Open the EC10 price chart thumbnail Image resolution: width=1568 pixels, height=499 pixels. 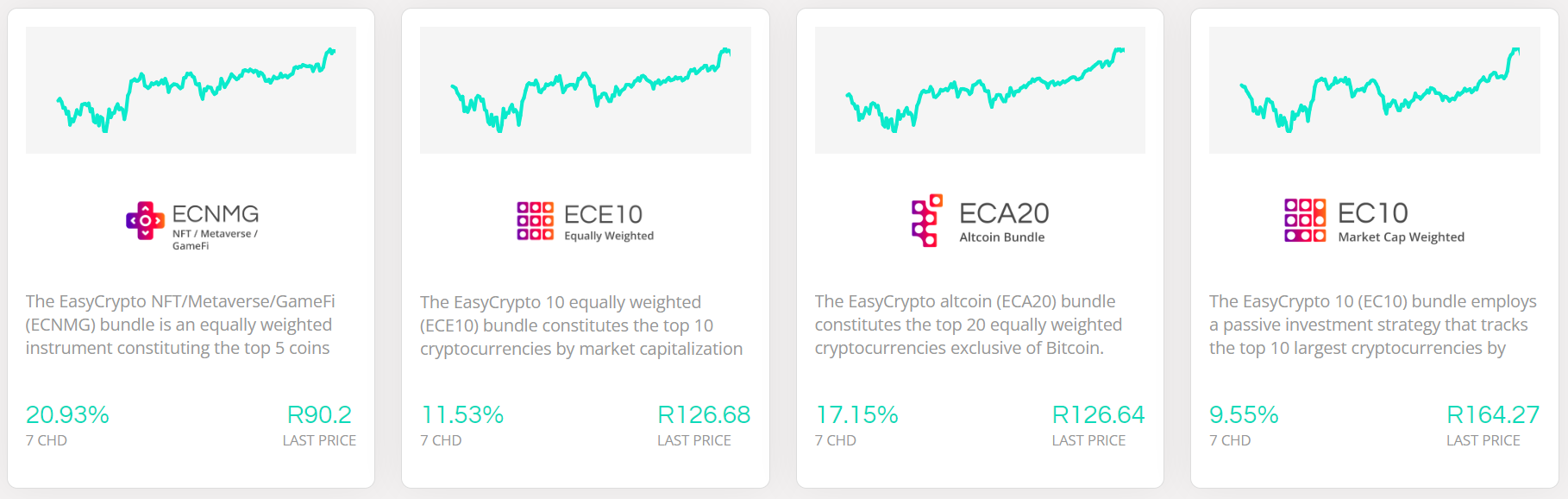pyautogui.click(x=1374, y=91)
